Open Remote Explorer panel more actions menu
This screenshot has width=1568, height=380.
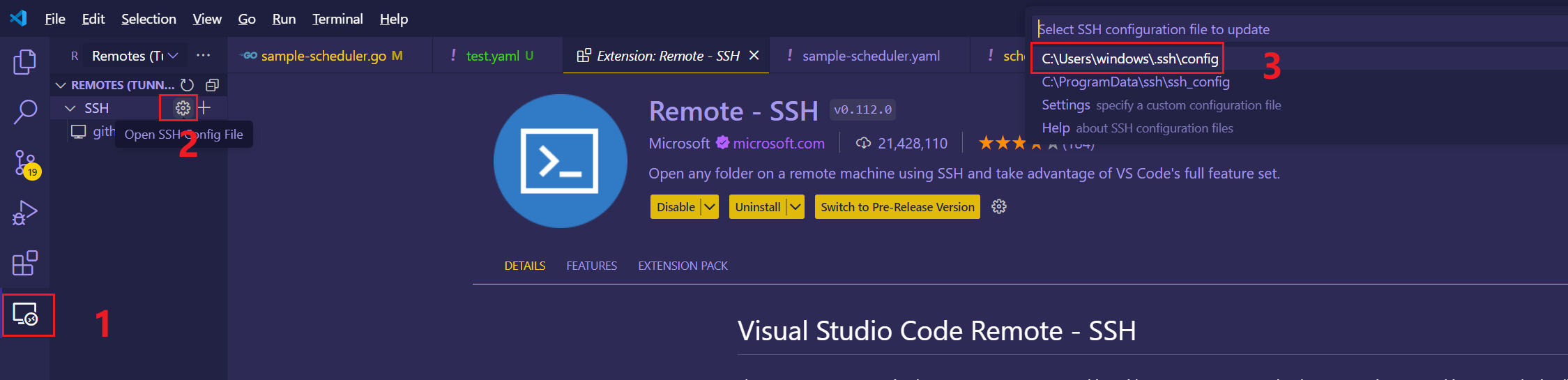[203, 55]
